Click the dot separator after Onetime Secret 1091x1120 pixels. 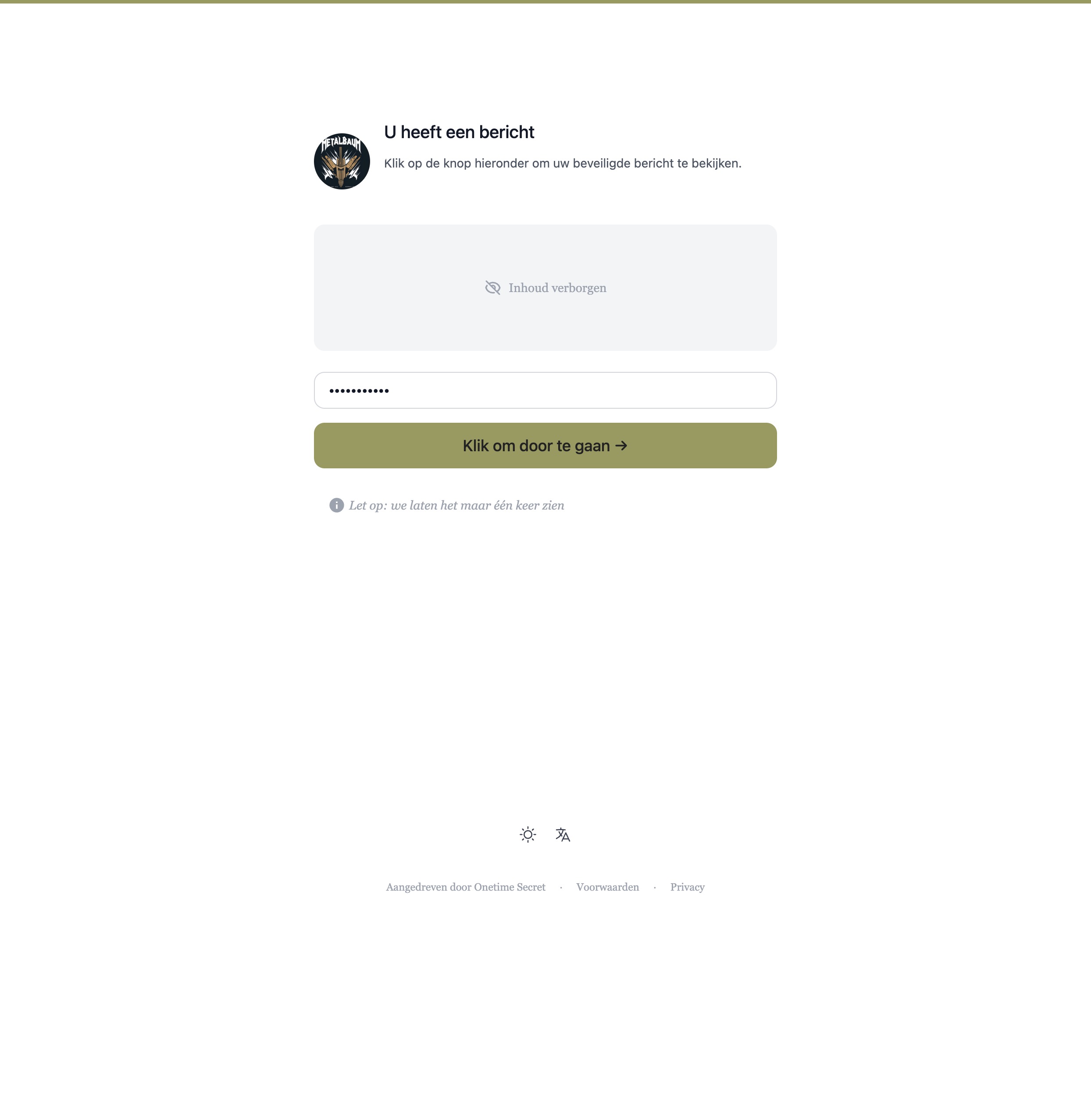pos(561,888)
